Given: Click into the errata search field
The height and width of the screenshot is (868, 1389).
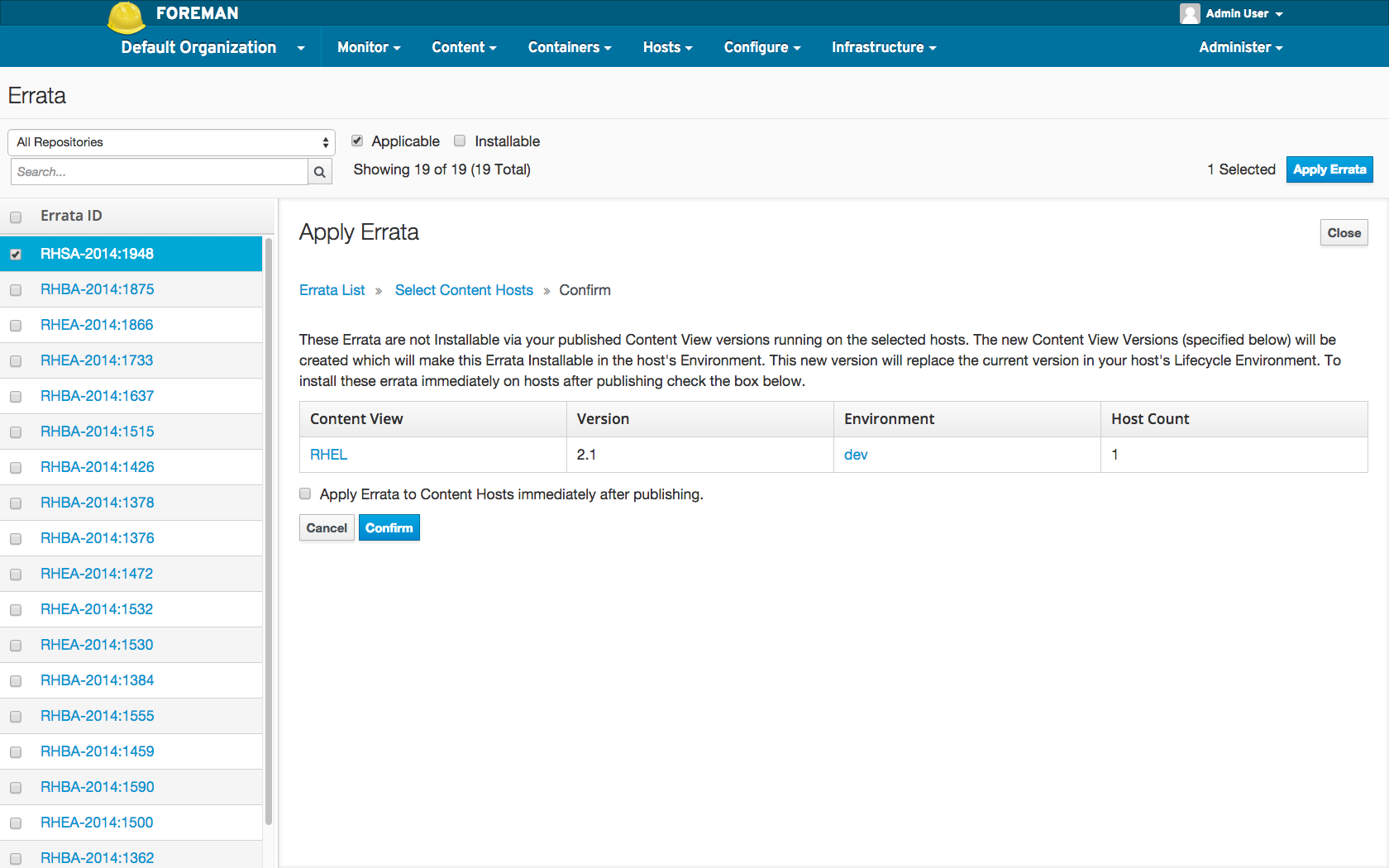Looking at the screenshot, I should click(x=159, y=172).
